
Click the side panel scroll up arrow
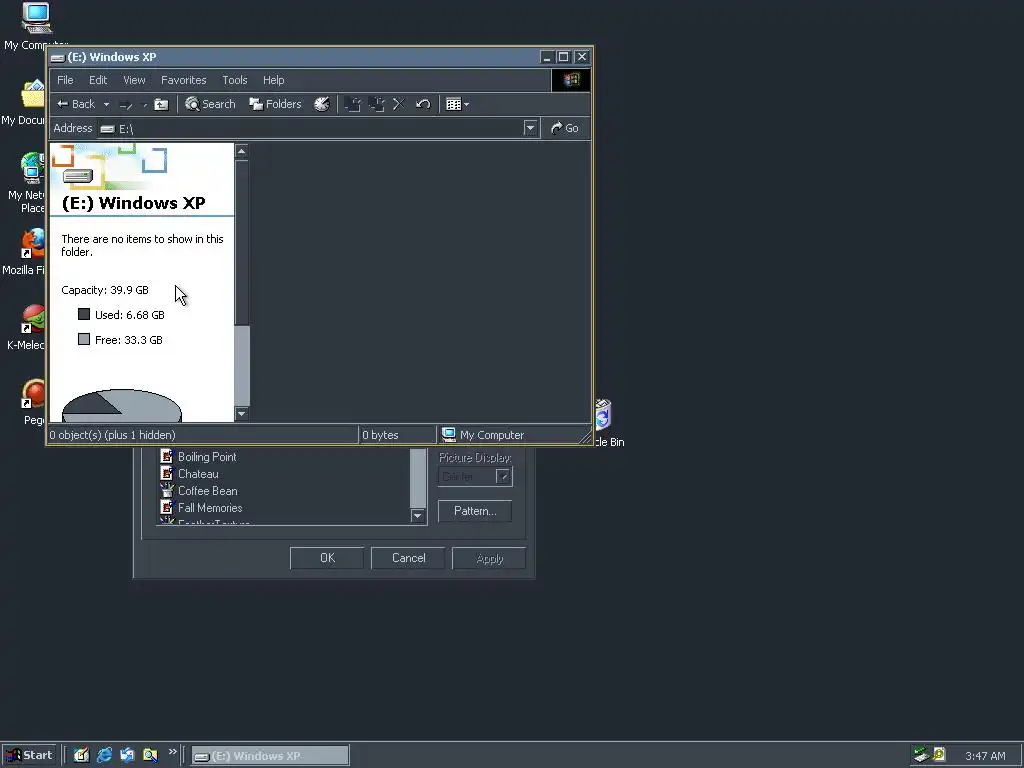click(x=242, y=152)
